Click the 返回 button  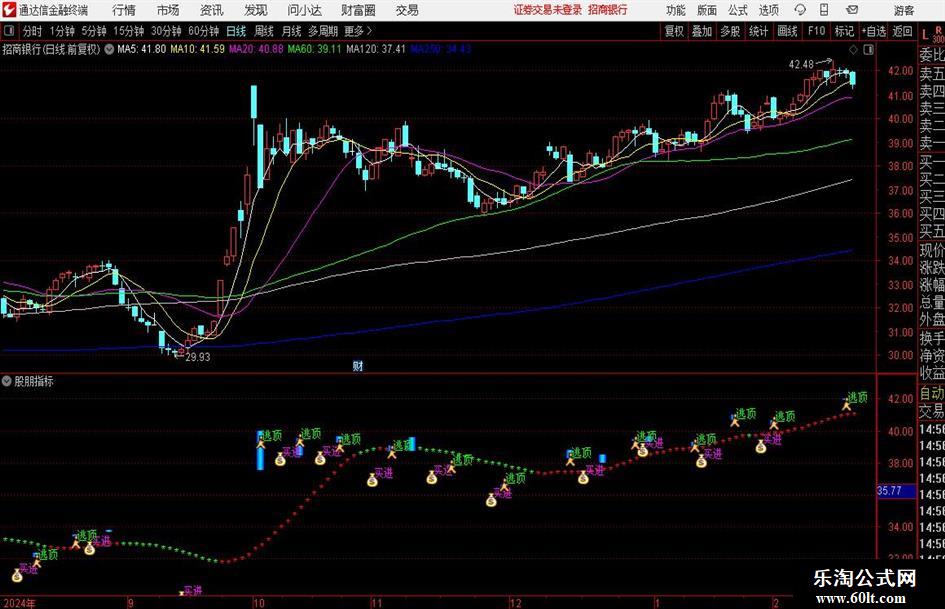[x=902, y=31]
